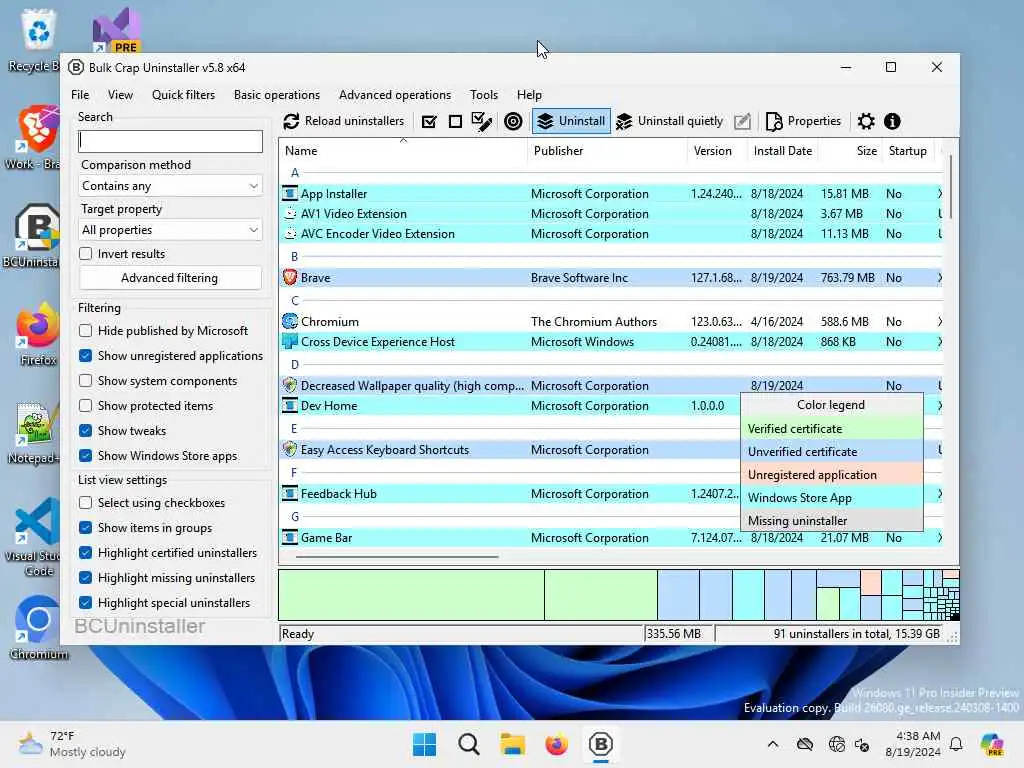The height and width of the screenshot is (768, 1024).
Task: Click the Advanced filtering button
Action: pyautogui.click(x=170, y=278)
